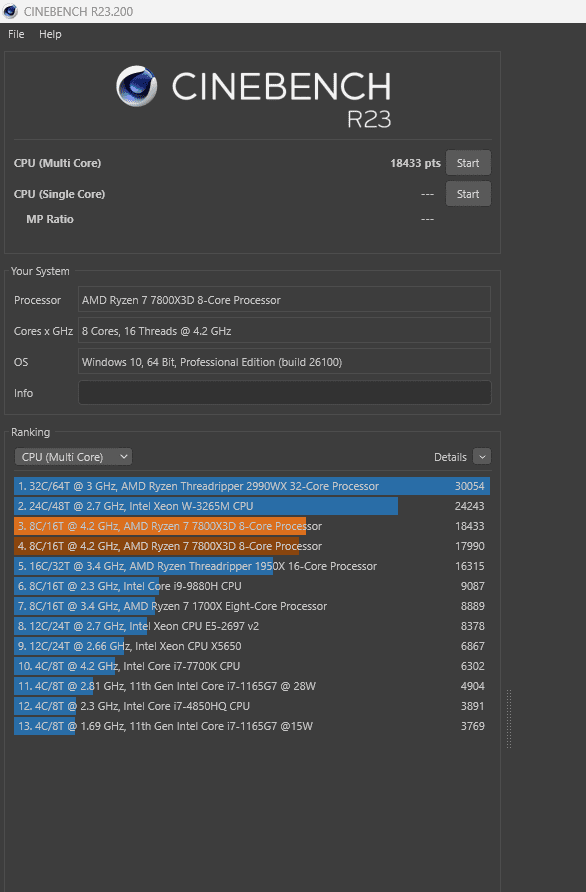Viewport: 586px width, 892px height.
Task: Click the Processor name field
Action: pos(284,300)
